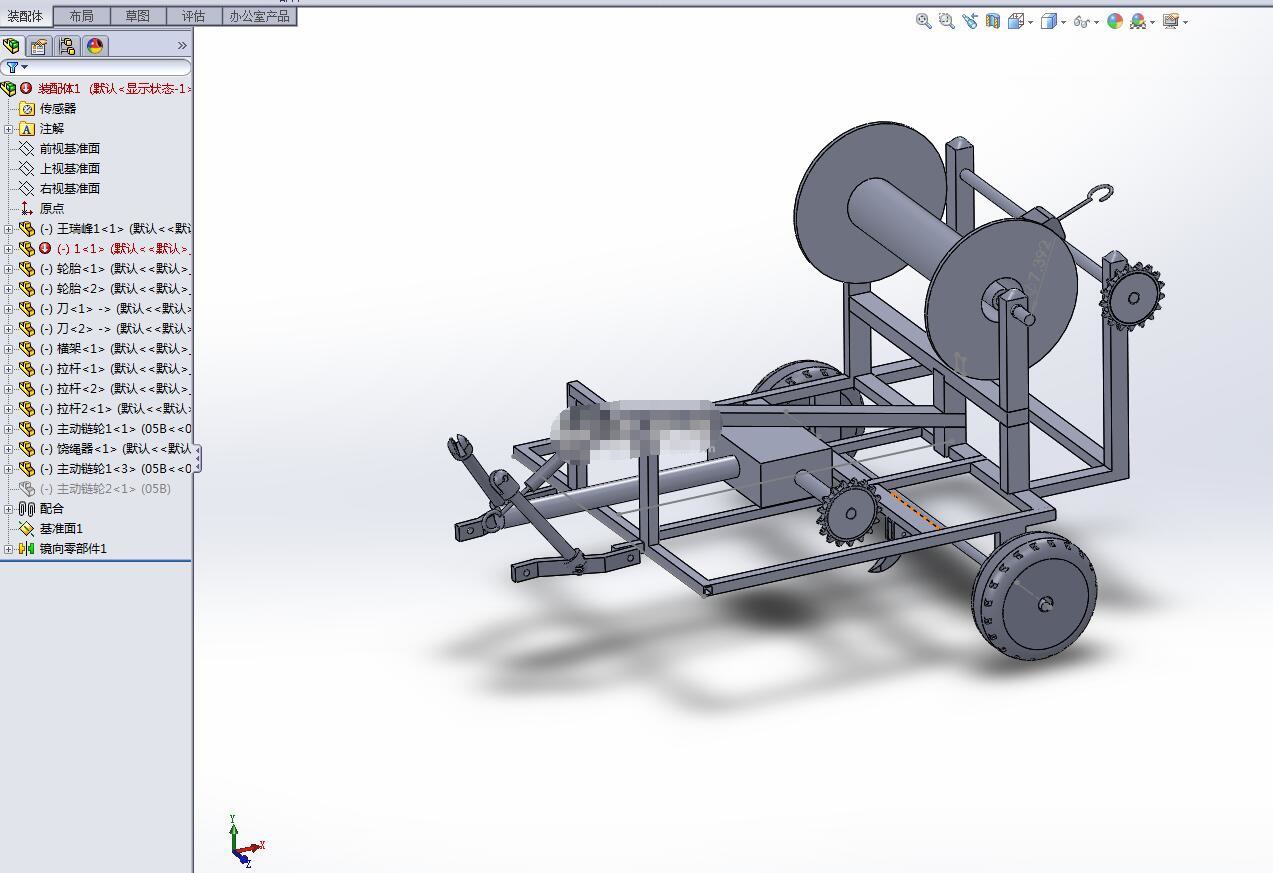This screenshot has width=1273, height=873.
Task: Expand component 轮胎<2>
Action: [x=8, y=288]
